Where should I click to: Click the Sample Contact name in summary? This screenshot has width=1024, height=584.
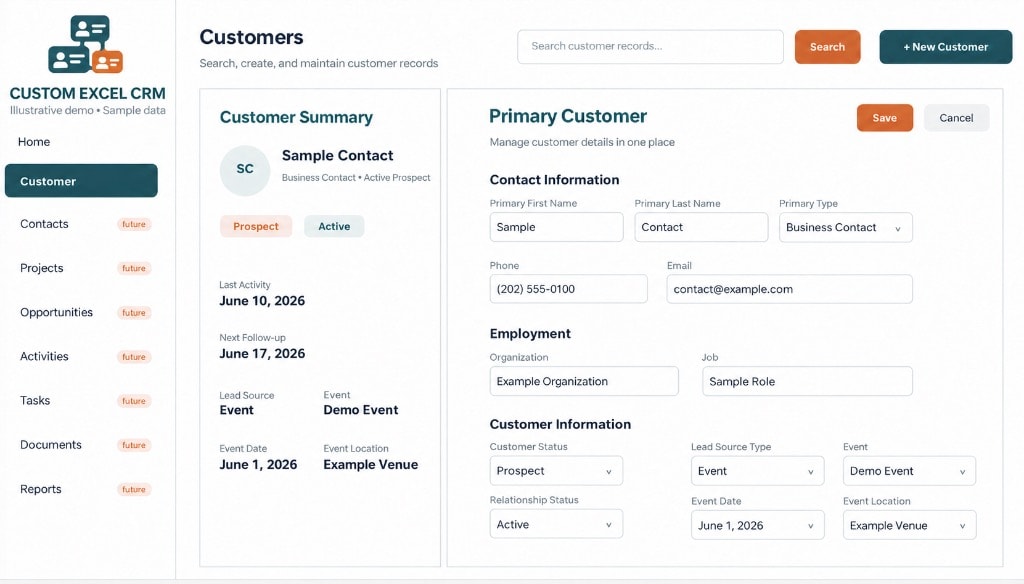[338, 155]
